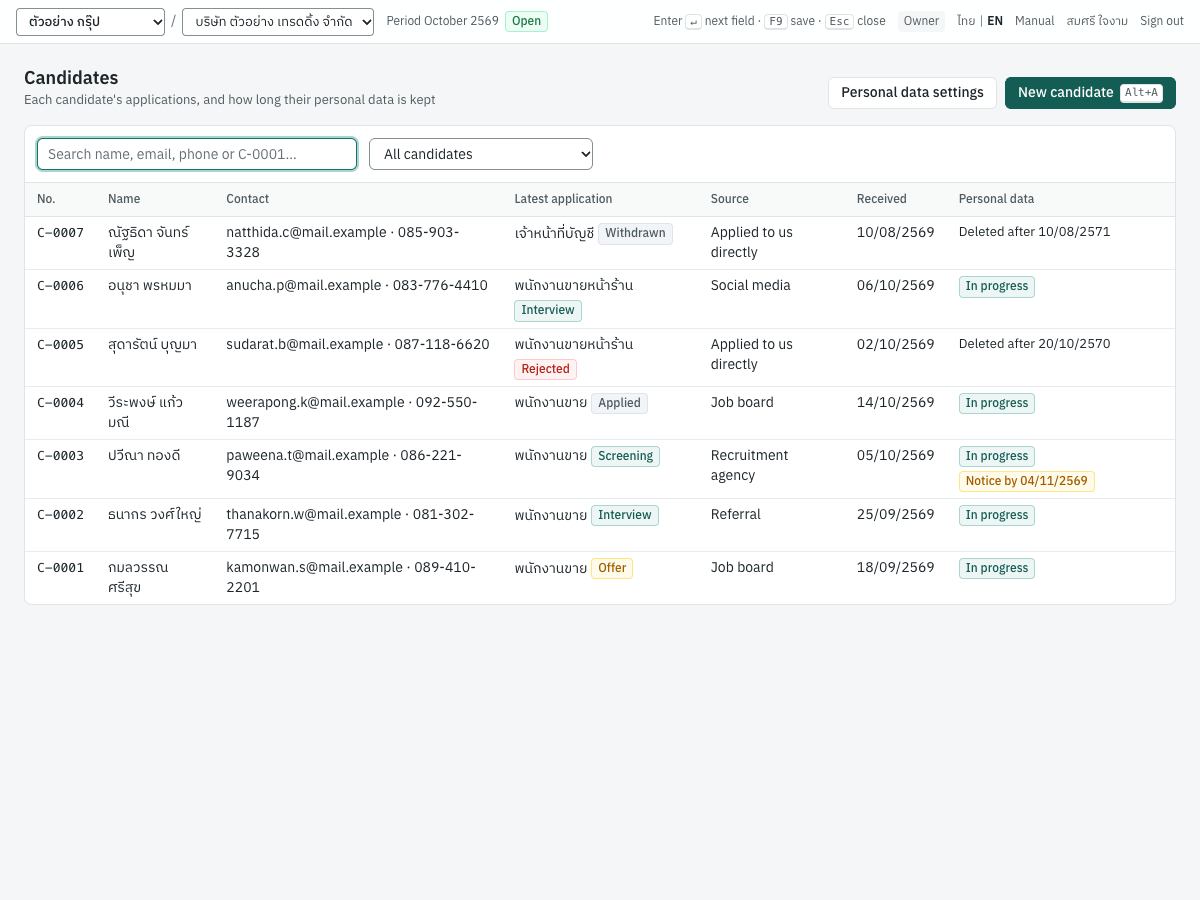Select candidate name สุดารัตน์ บุญมา
This screenshot has width=1200, height=900.
click(x=152, y=344)
